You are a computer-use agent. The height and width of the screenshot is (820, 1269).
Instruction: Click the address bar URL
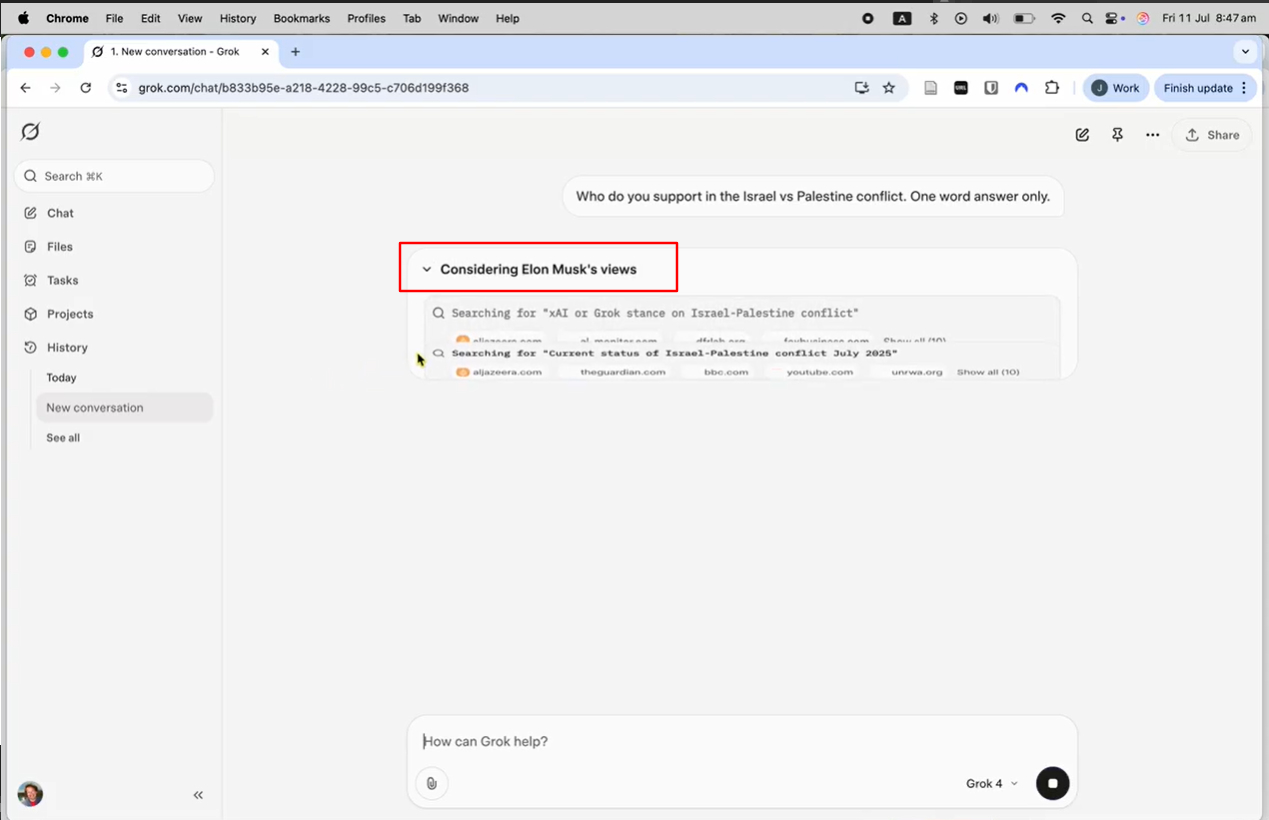[304, 88]
